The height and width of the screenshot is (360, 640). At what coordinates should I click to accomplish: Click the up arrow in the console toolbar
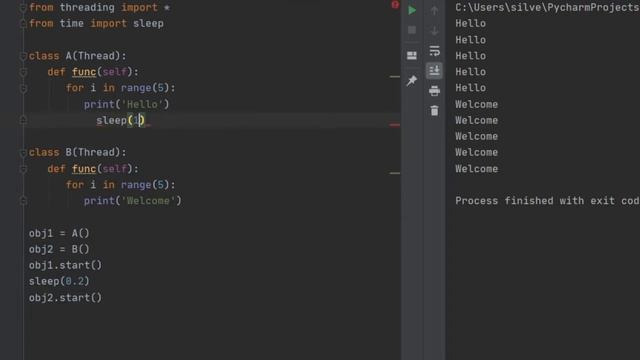(434, 11)
